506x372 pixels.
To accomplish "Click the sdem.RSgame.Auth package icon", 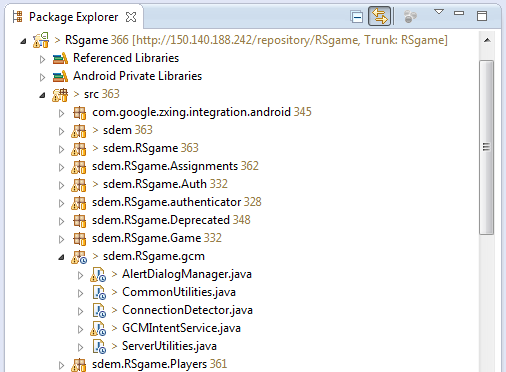I will (79, 185).
